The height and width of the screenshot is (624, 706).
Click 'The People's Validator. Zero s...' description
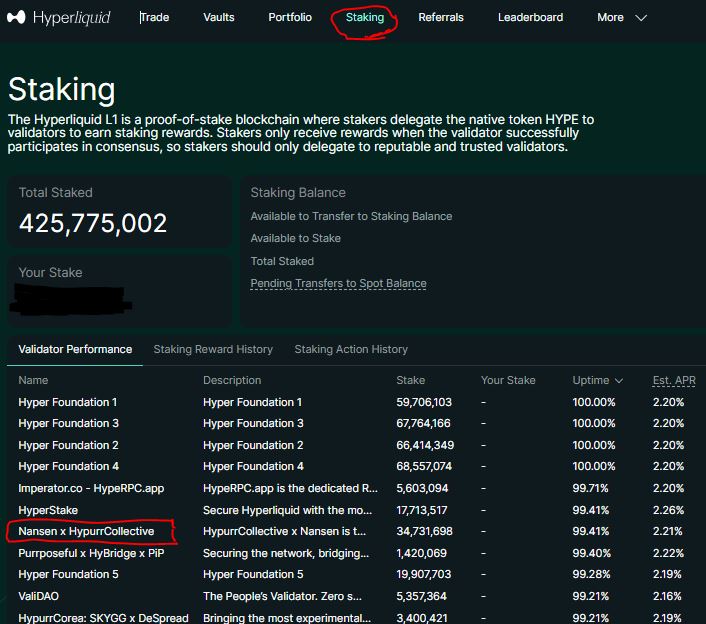[x=282, y=596]
